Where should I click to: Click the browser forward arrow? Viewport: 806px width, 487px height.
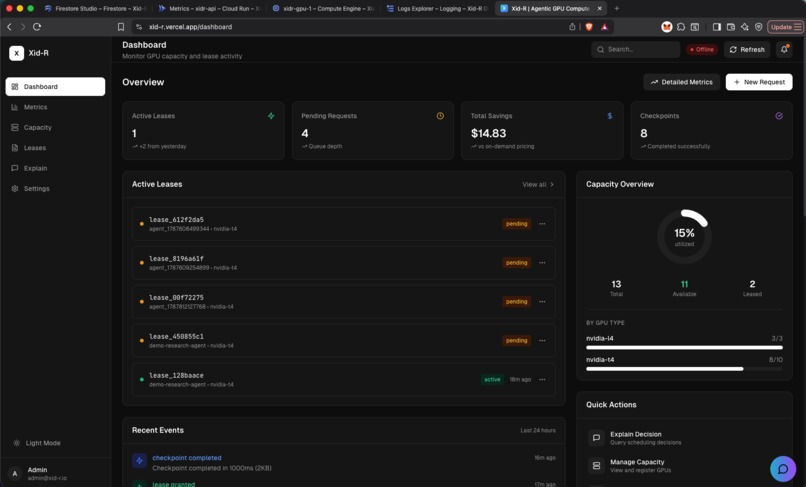coord(23,27)
